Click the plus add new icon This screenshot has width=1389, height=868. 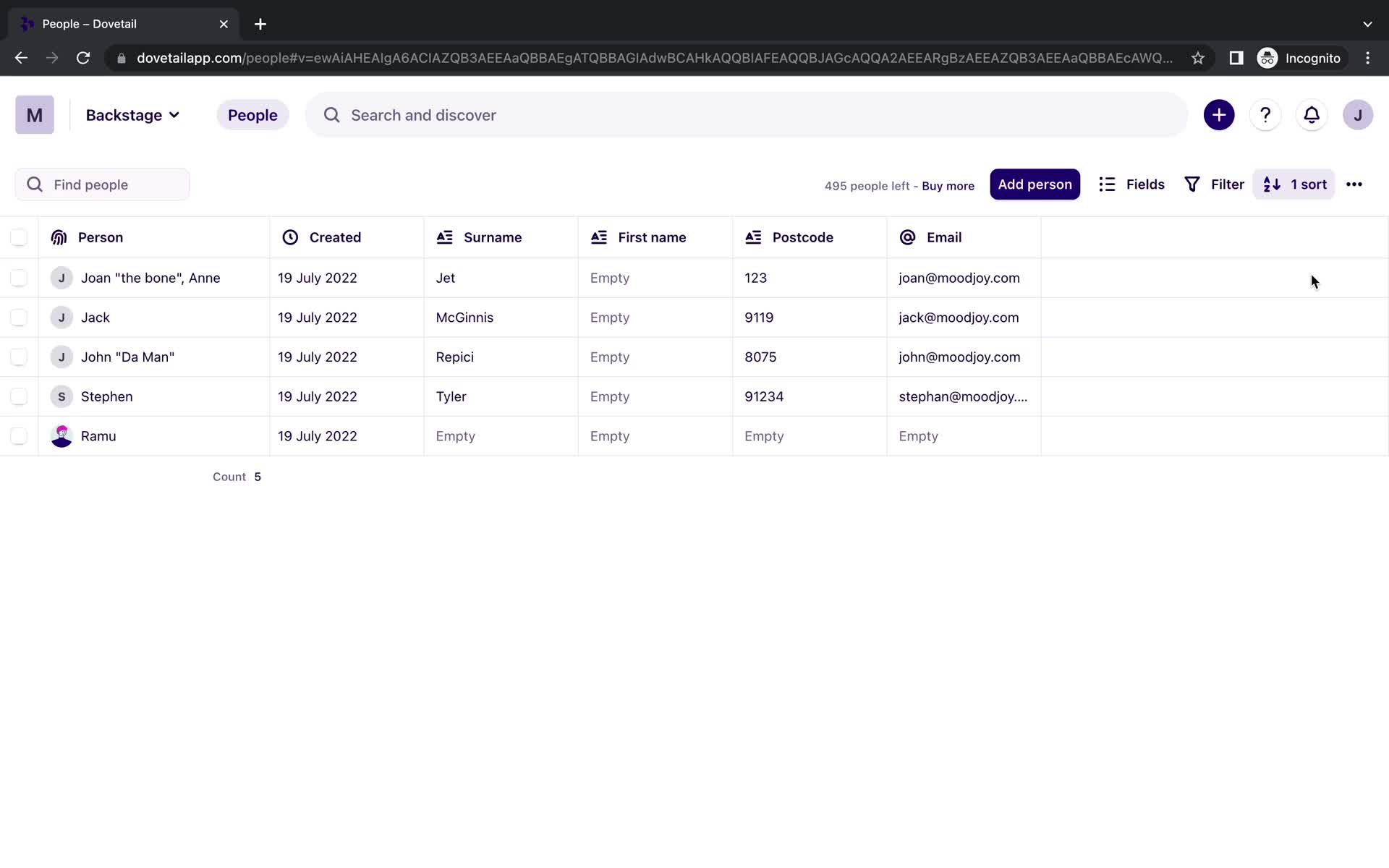tap(1219, 114)
